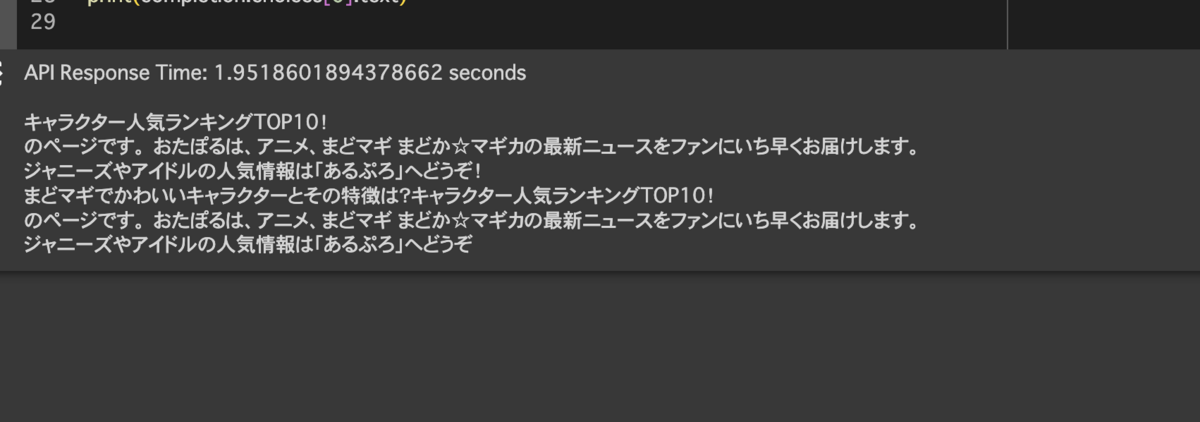Screen dimensions: 1200x422
Task: Open the output actions icon beside API Response Time
Action: click(x=3, y=73)
